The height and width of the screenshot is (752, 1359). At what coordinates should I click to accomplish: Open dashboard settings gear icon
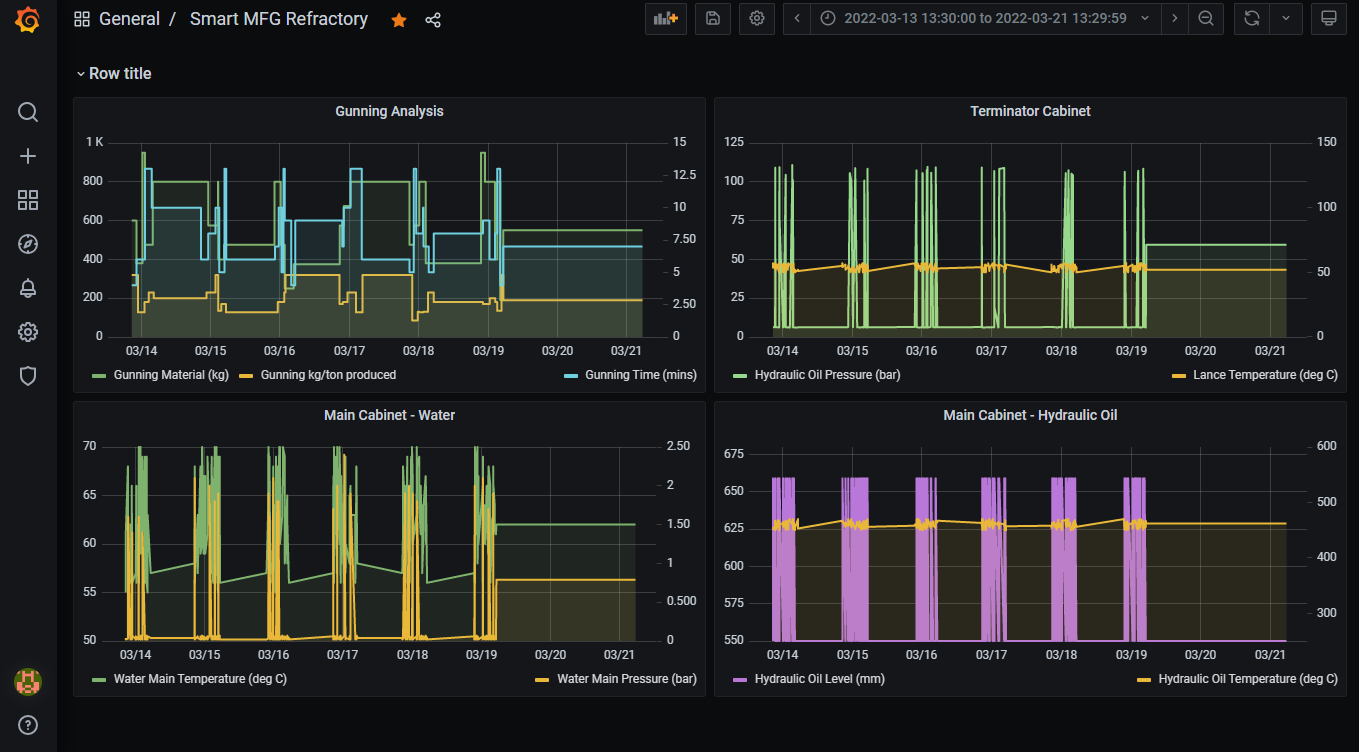point(756,18)
